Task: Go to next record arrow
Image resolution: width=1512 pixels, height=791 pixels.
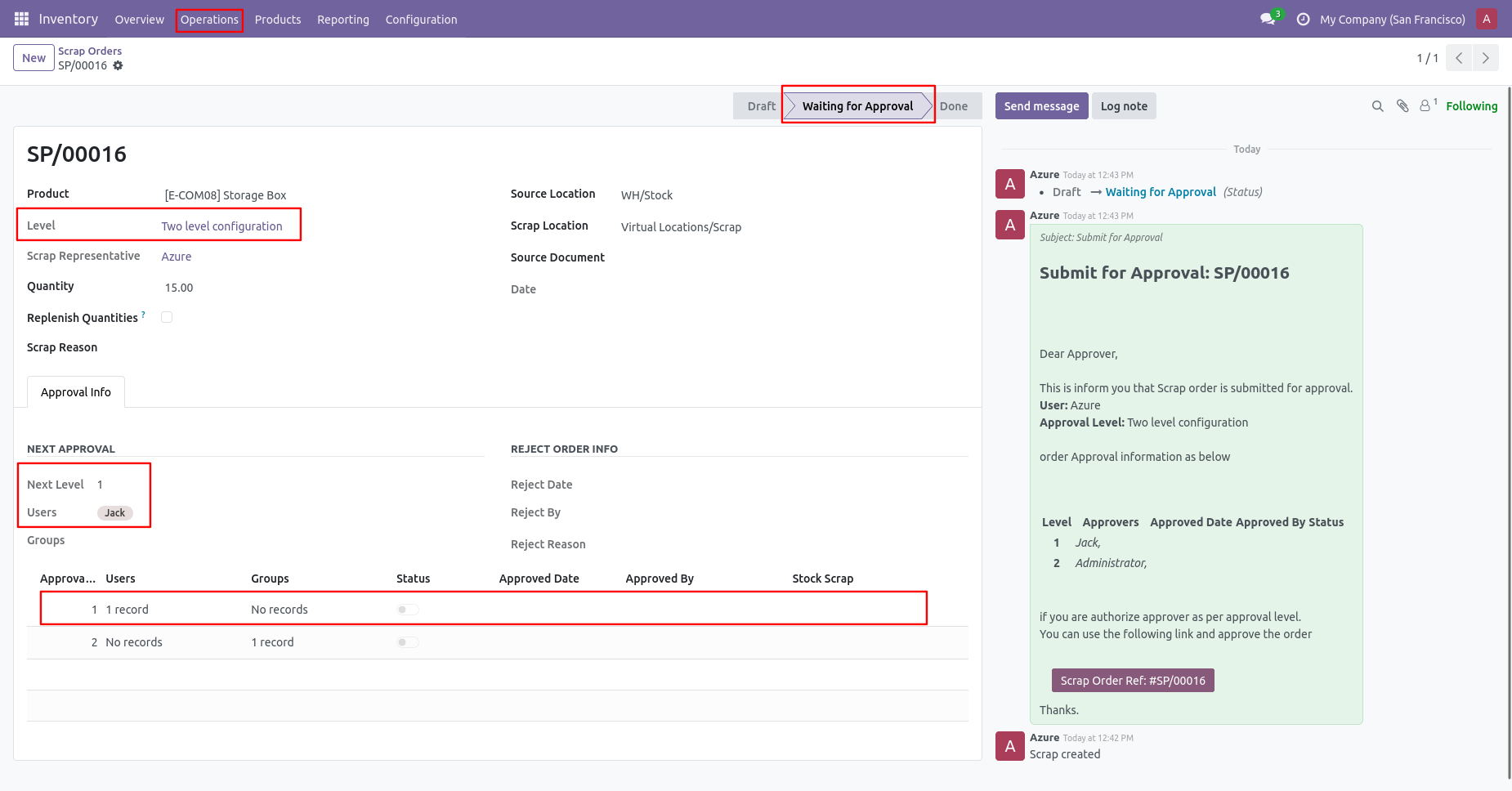Action: (1485, 58)
